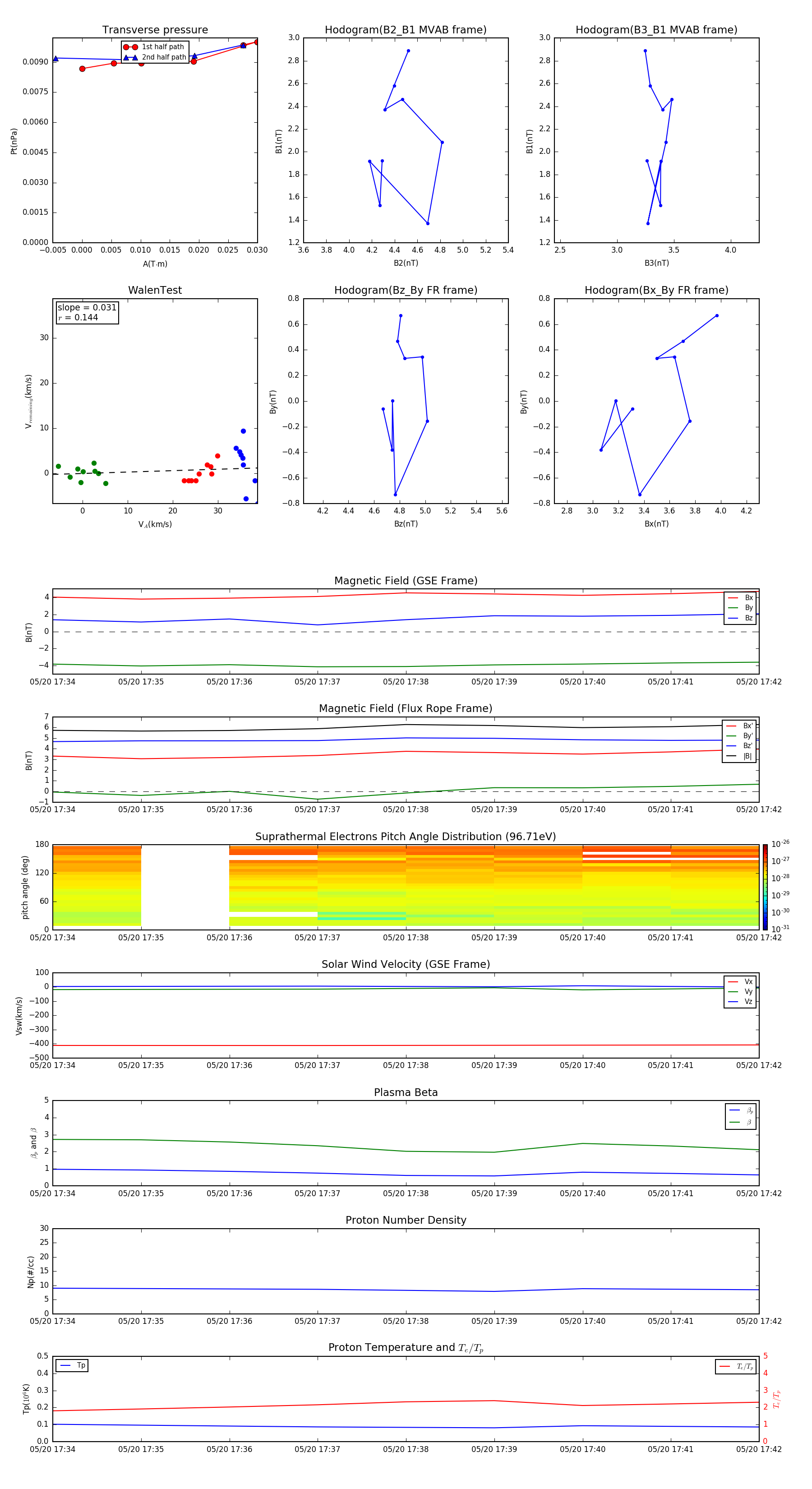The height and width of the screenshot is (1489, 812).
Task: Click the 'slope = 0.031' annotation
Action: pos(87,308)
